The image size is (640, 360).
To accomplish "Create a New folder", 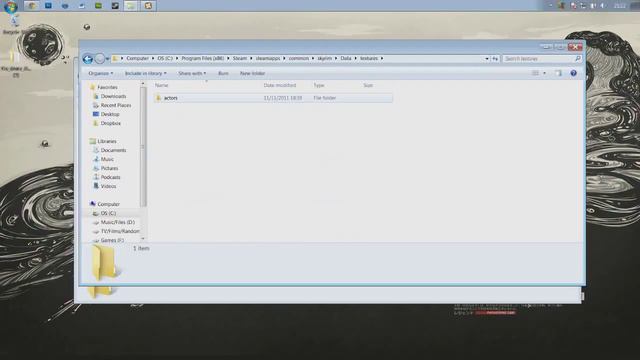I will (252, 73).
